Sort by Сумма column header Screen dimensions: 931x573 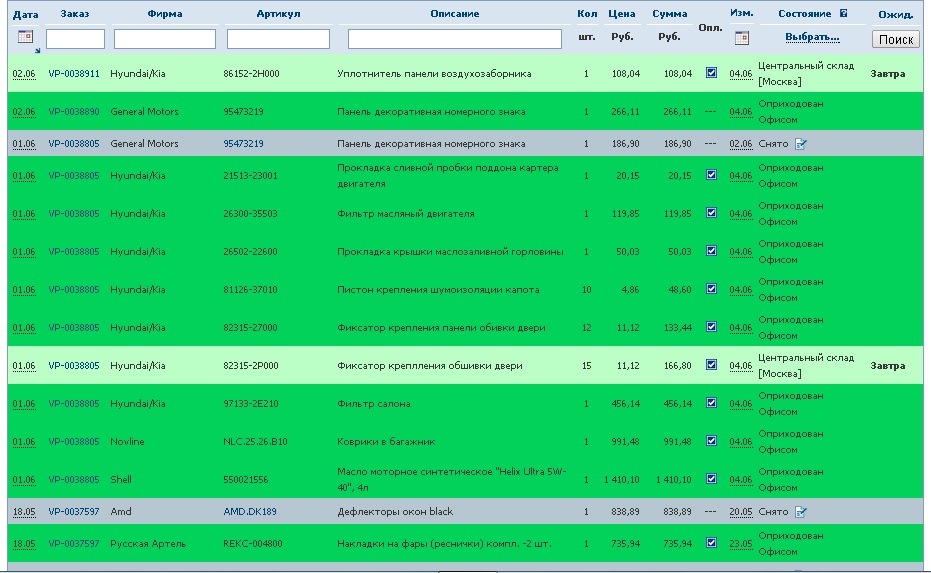click(x=669, y=14)
